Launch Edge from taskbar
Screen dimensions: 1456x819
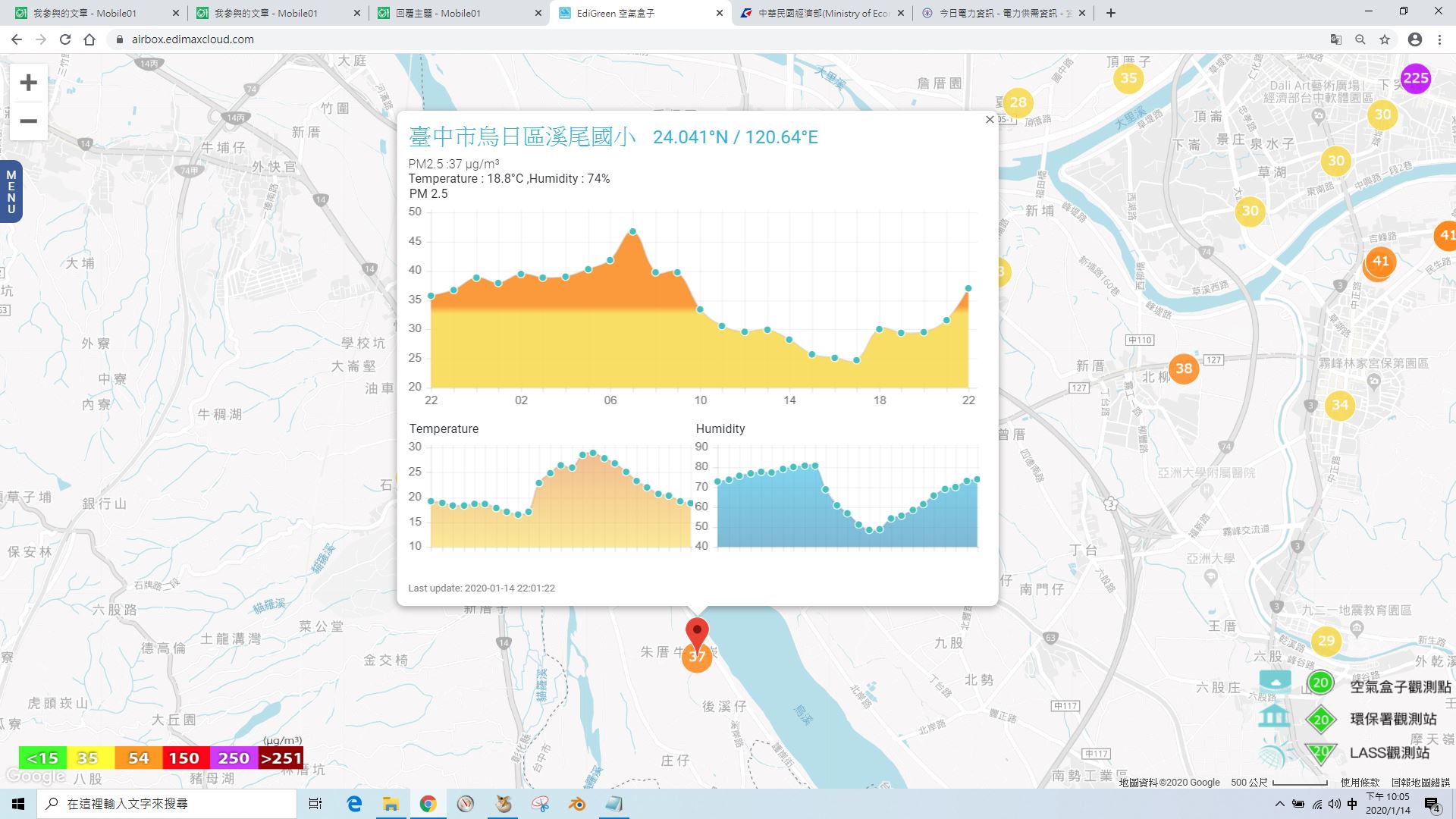tap(354, 804)
